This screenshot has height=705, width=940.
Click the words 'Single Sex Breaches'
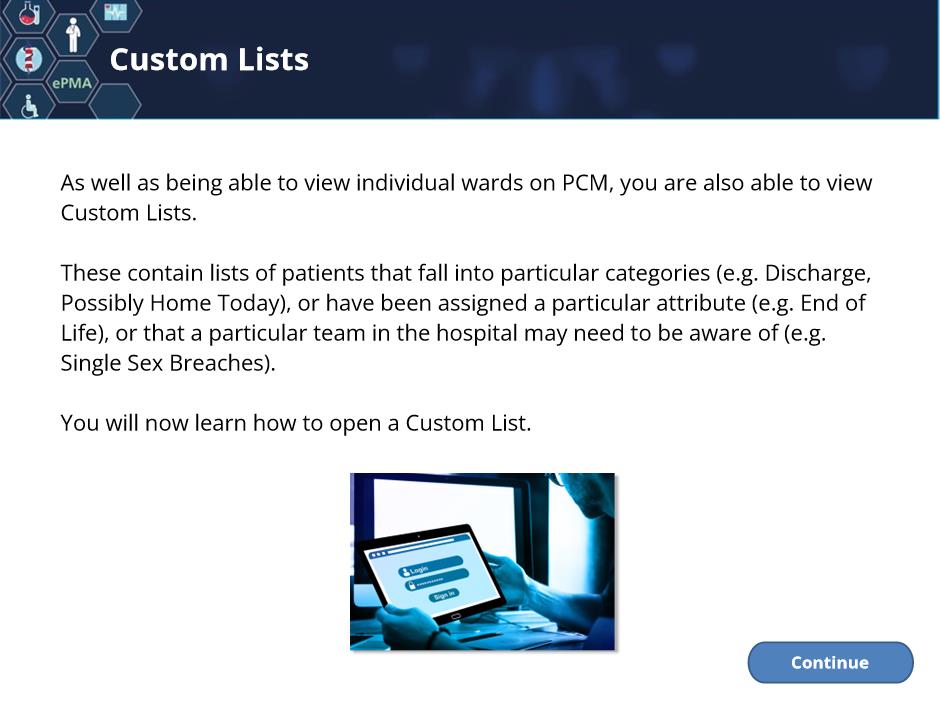[x=165, y=363]
